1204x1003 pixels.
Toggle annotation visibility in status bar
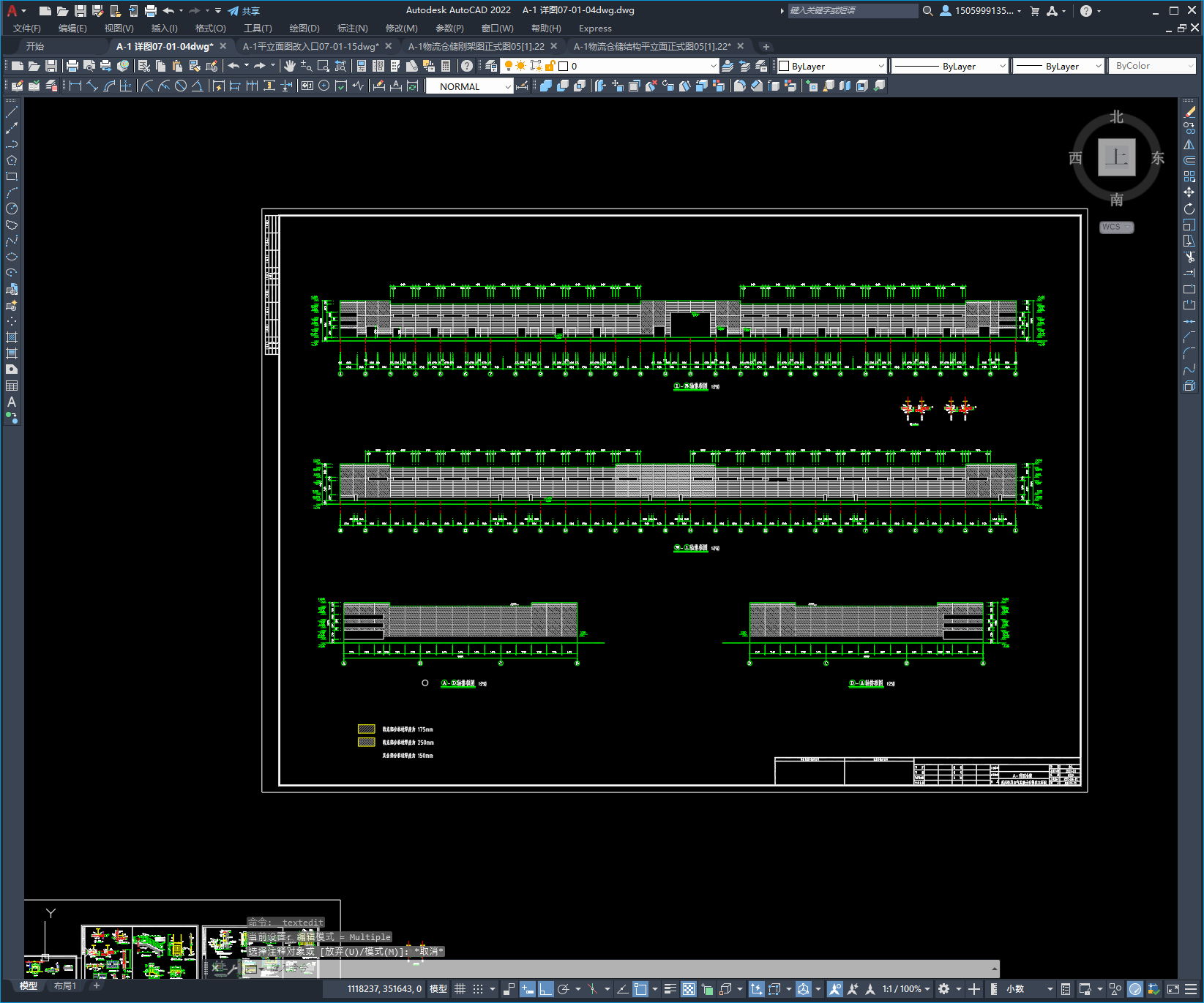[834, 989]
